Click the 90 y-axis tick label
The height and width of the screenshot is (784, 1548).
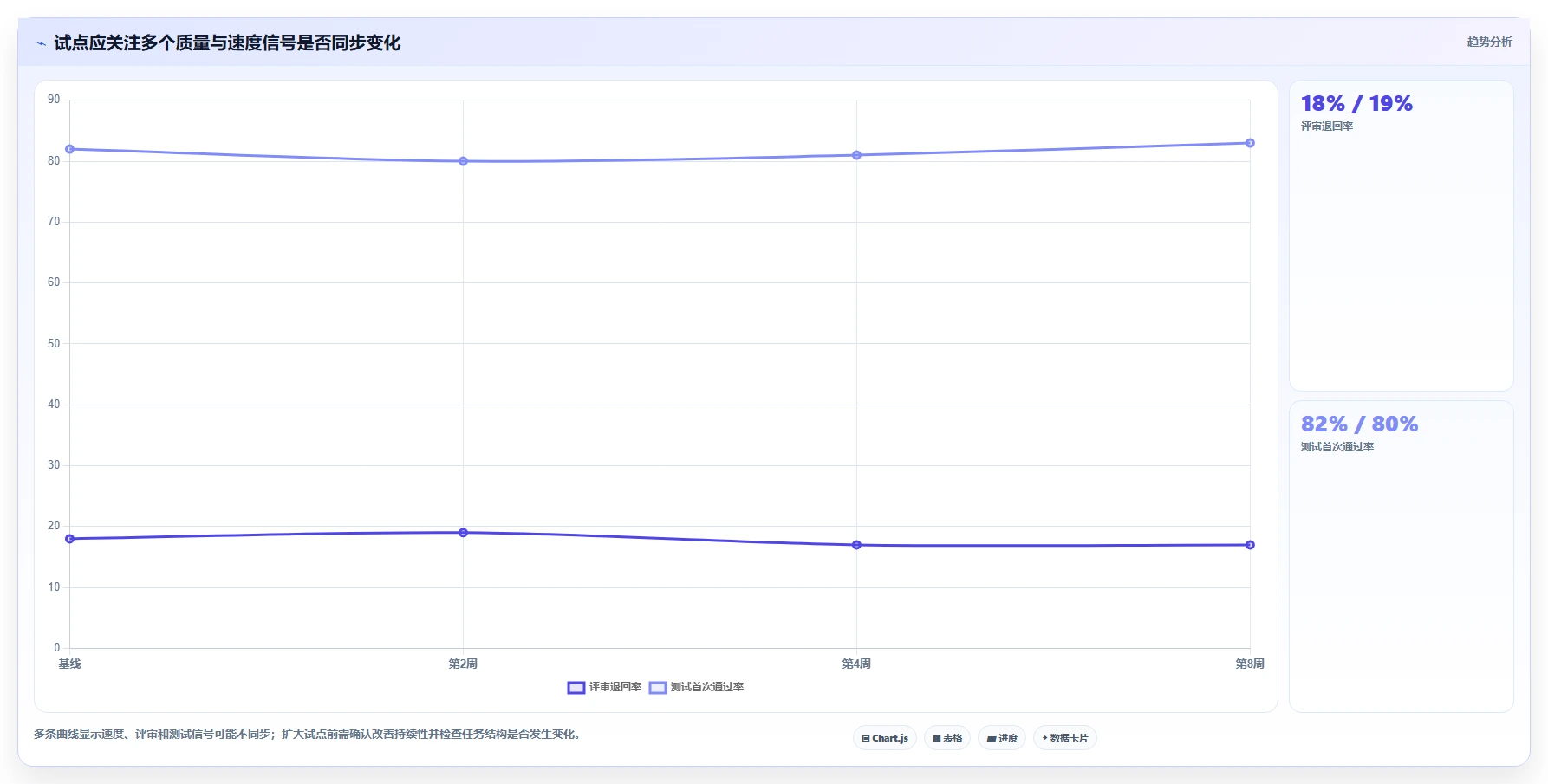click(54, 100)
